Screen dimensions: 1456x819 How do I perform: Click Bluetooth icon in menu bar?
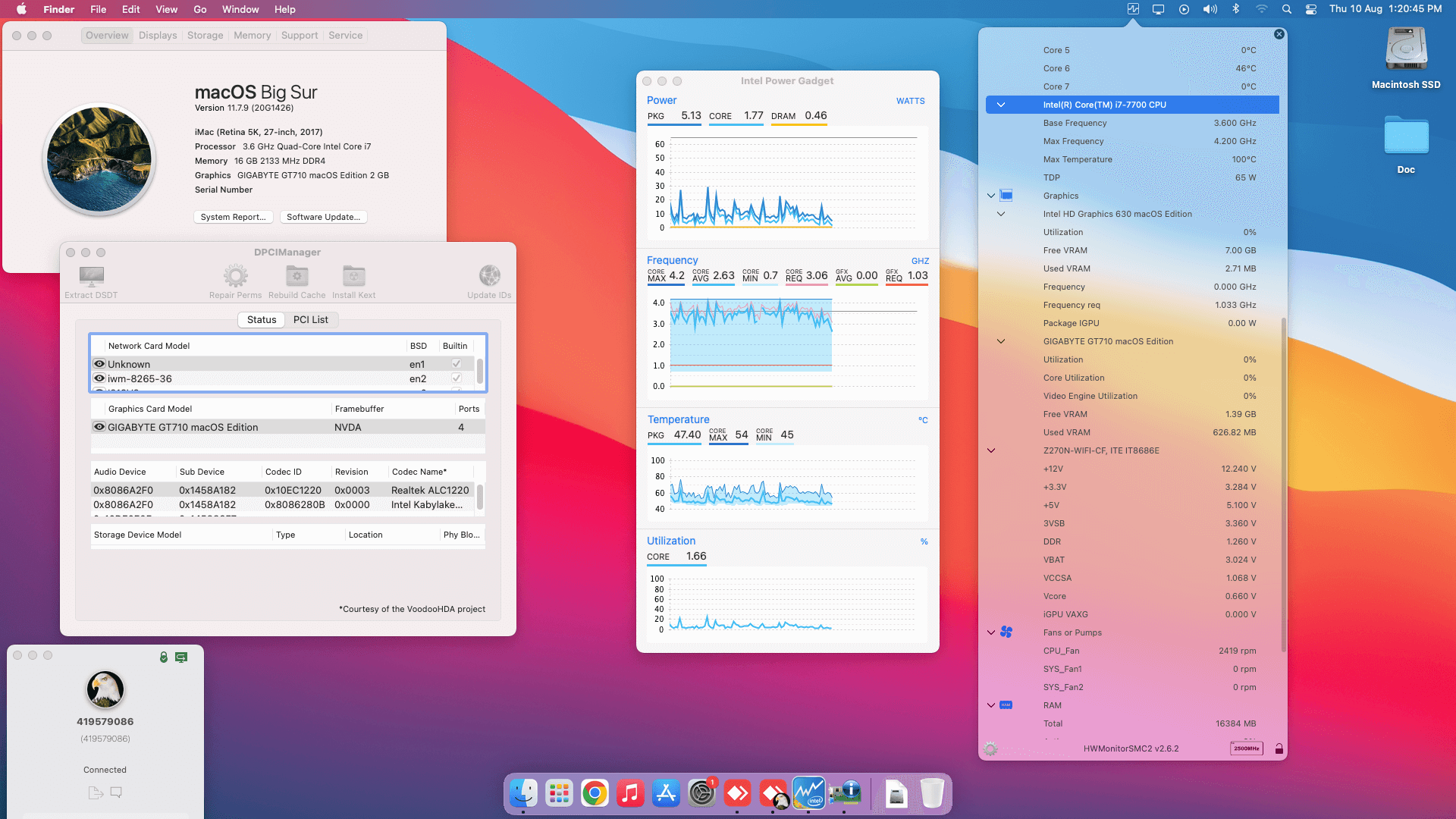click(x=1235, y=9)
